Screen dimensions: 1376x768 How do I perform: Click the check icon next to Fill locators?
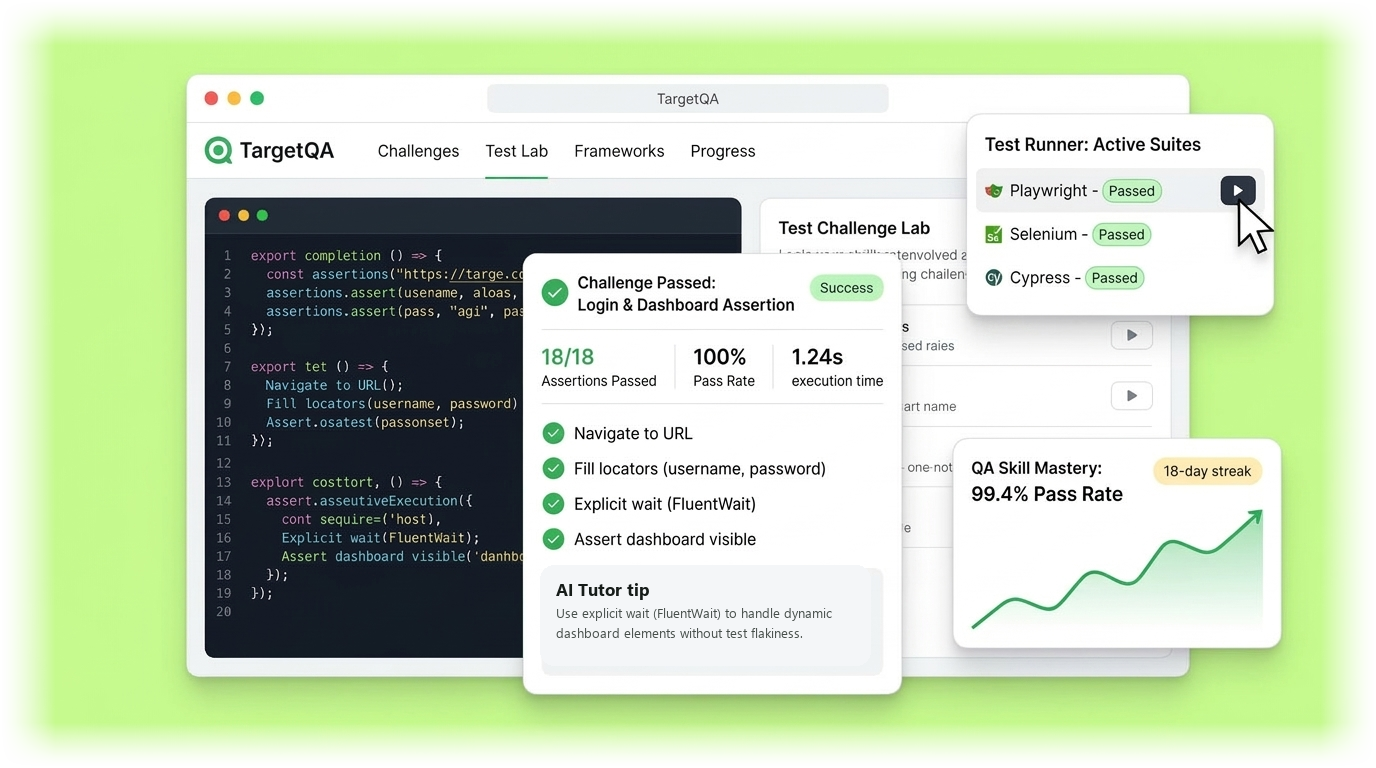[553, 468]
